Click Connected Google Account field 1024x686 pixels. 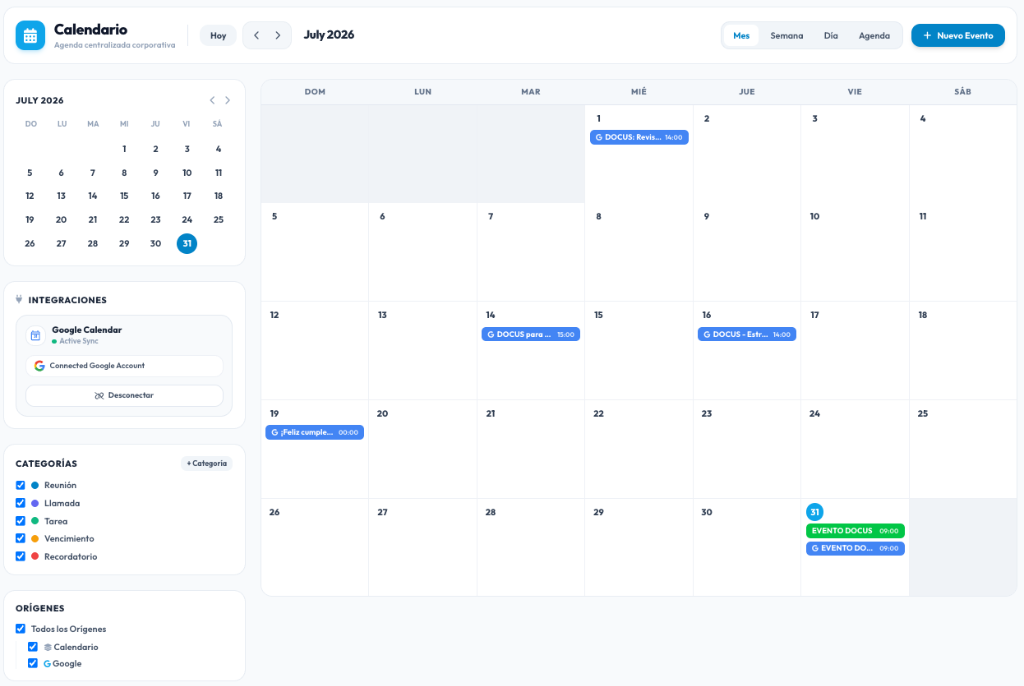[x=124, y=366]
